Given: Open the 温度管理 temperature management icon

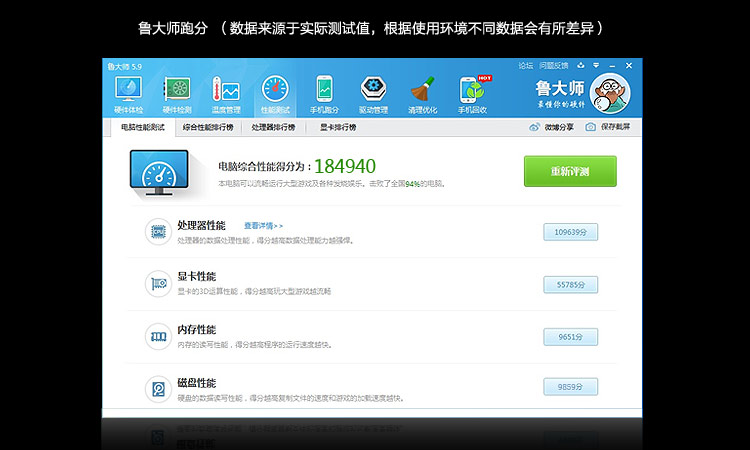Looking at the screenshot, I should pyautogui.click(x=226, y=90).
